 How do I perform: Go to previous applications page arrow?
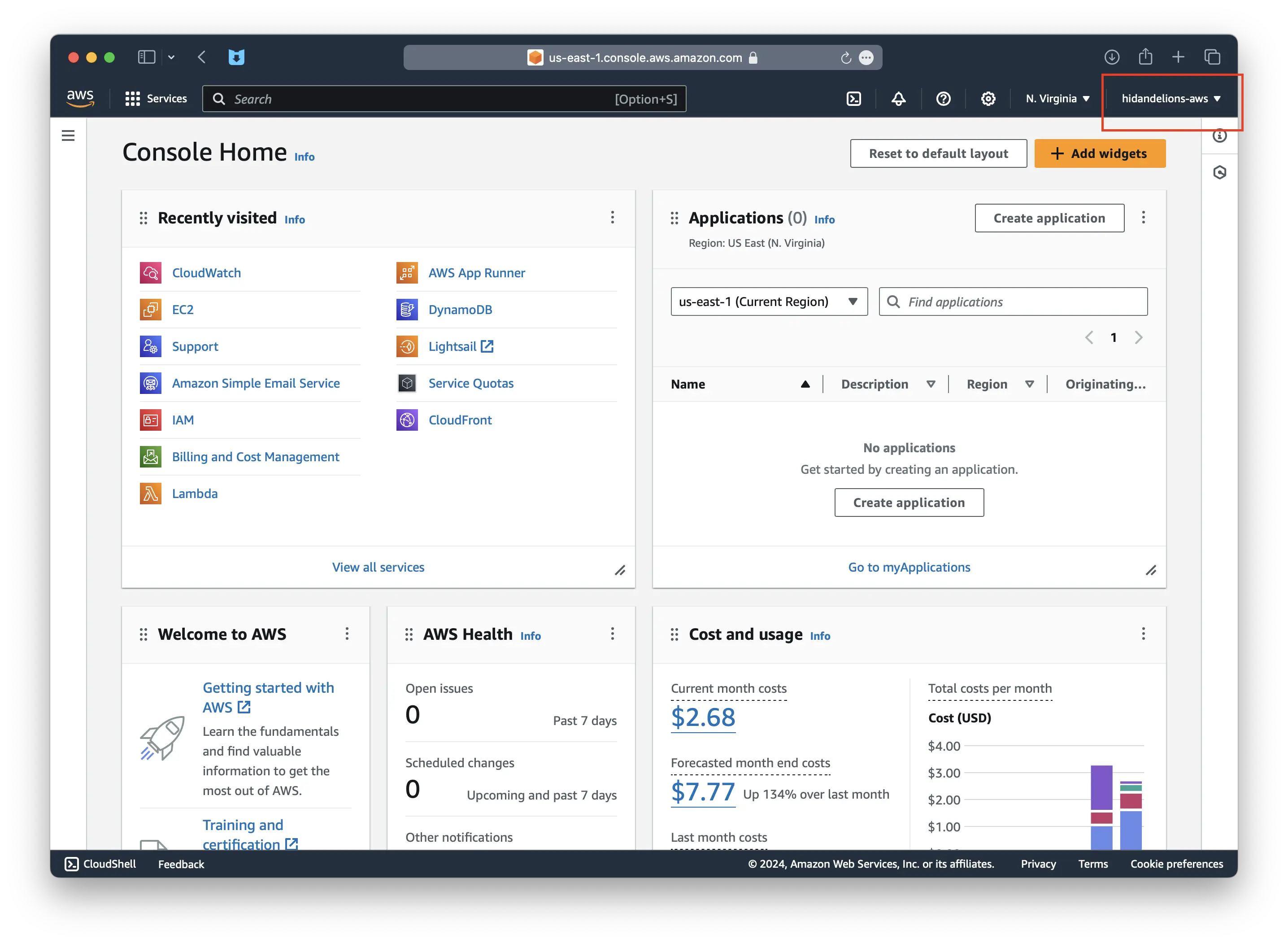(x=1089, y=337)
